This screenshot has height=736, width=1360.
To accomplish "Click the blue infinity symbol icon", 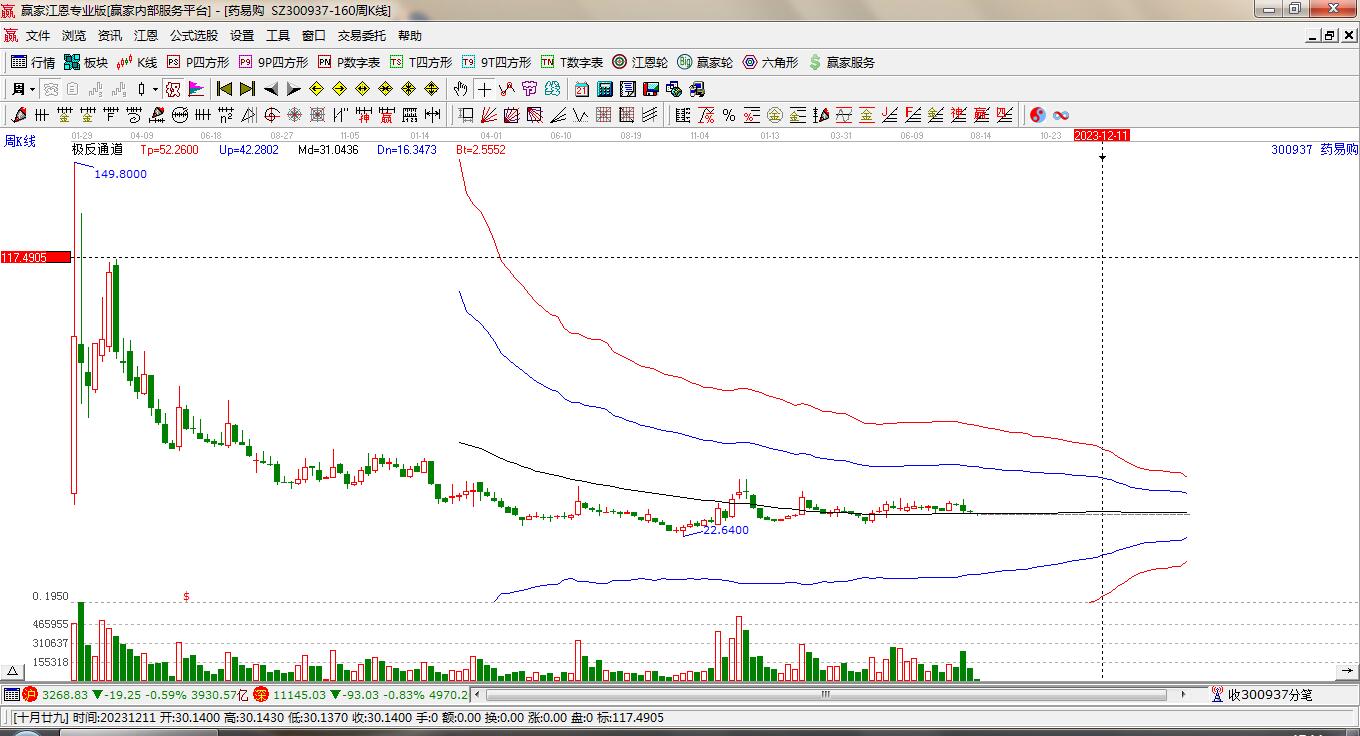I will click(1061, 115).
